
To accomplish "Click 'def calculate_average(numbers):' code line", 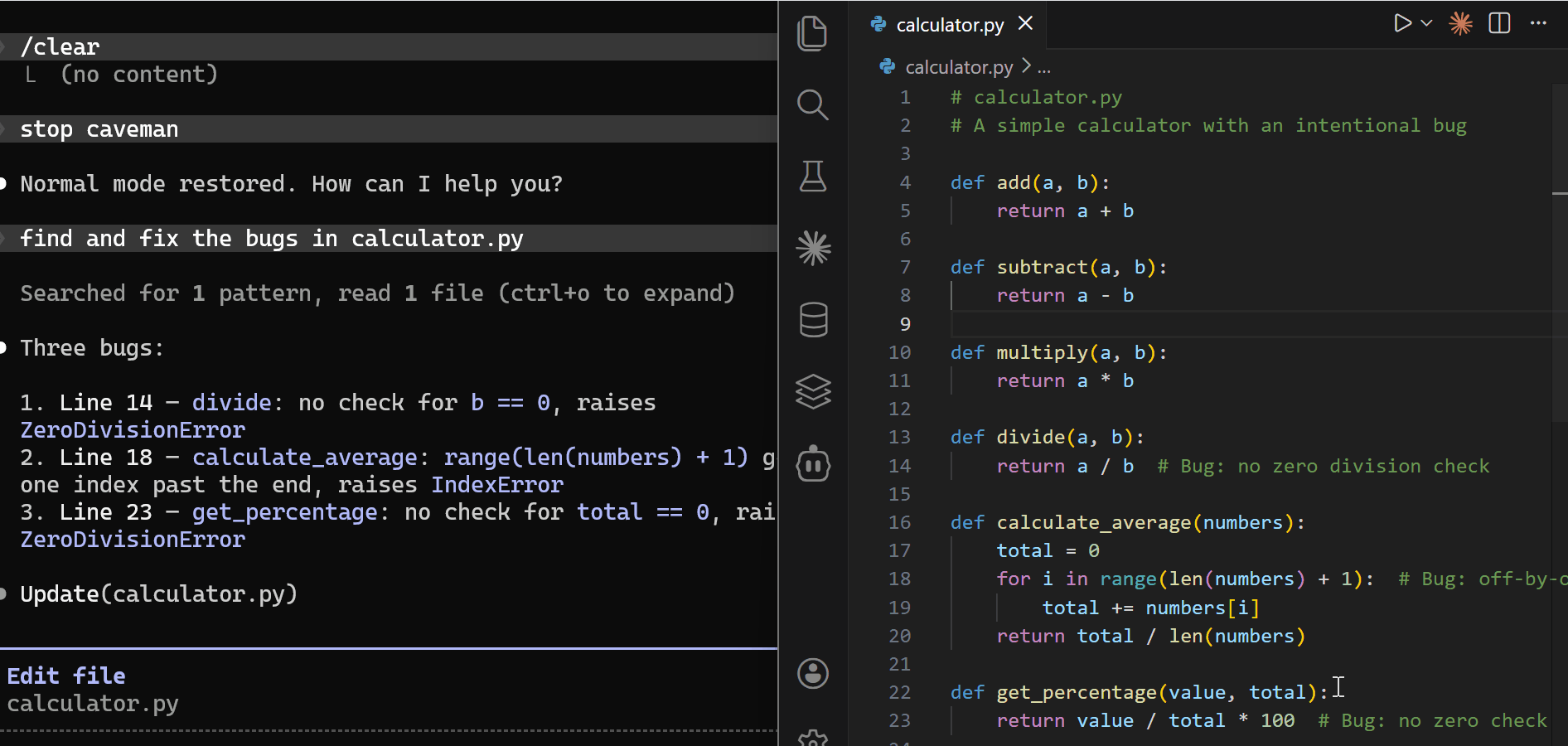I will coord(1127,522).
